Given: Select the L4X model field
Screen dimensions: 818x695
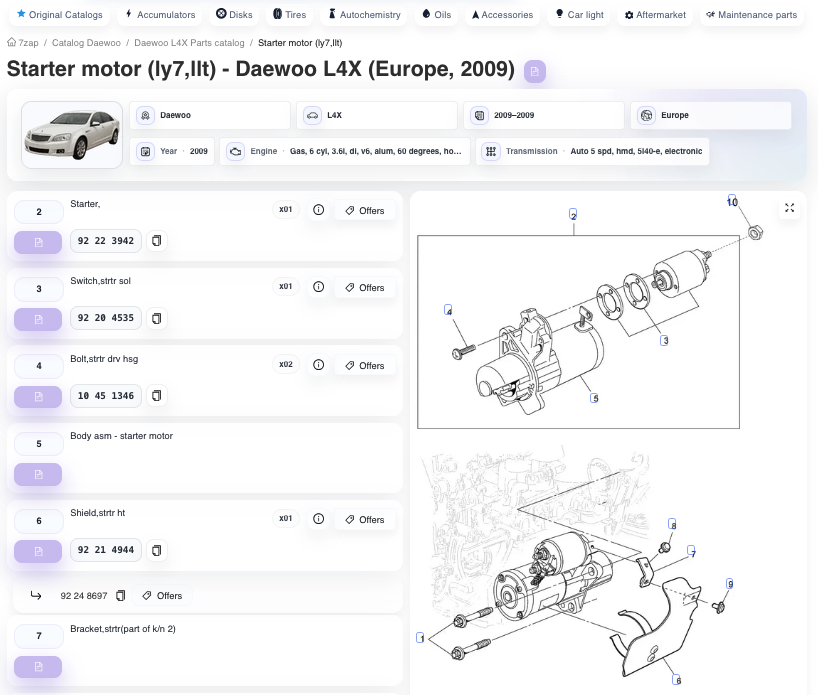Looking at the screenshot, I should point(377,115).
